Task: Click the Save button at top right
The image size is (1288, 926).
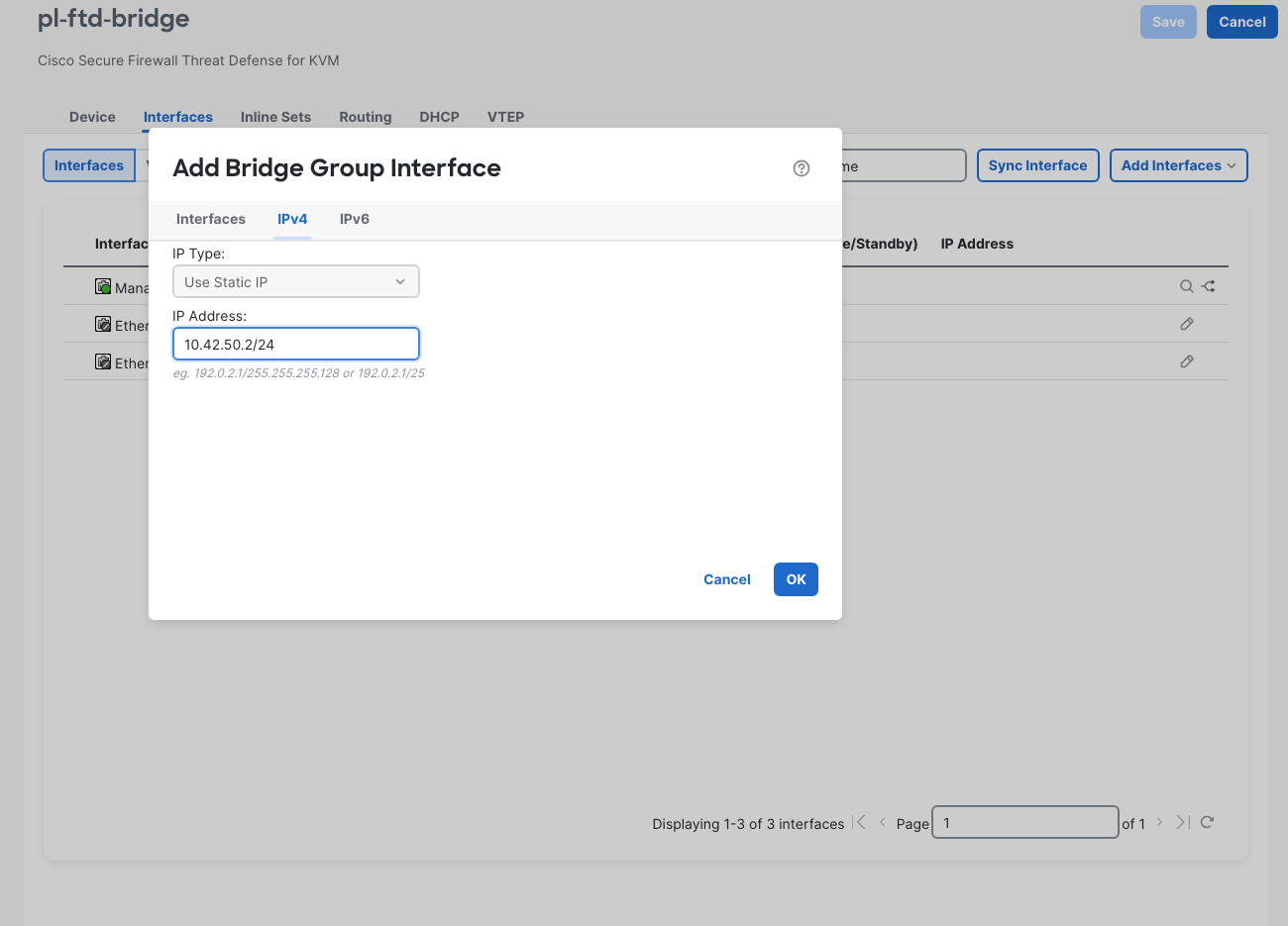Action: tap(1168, 22)
